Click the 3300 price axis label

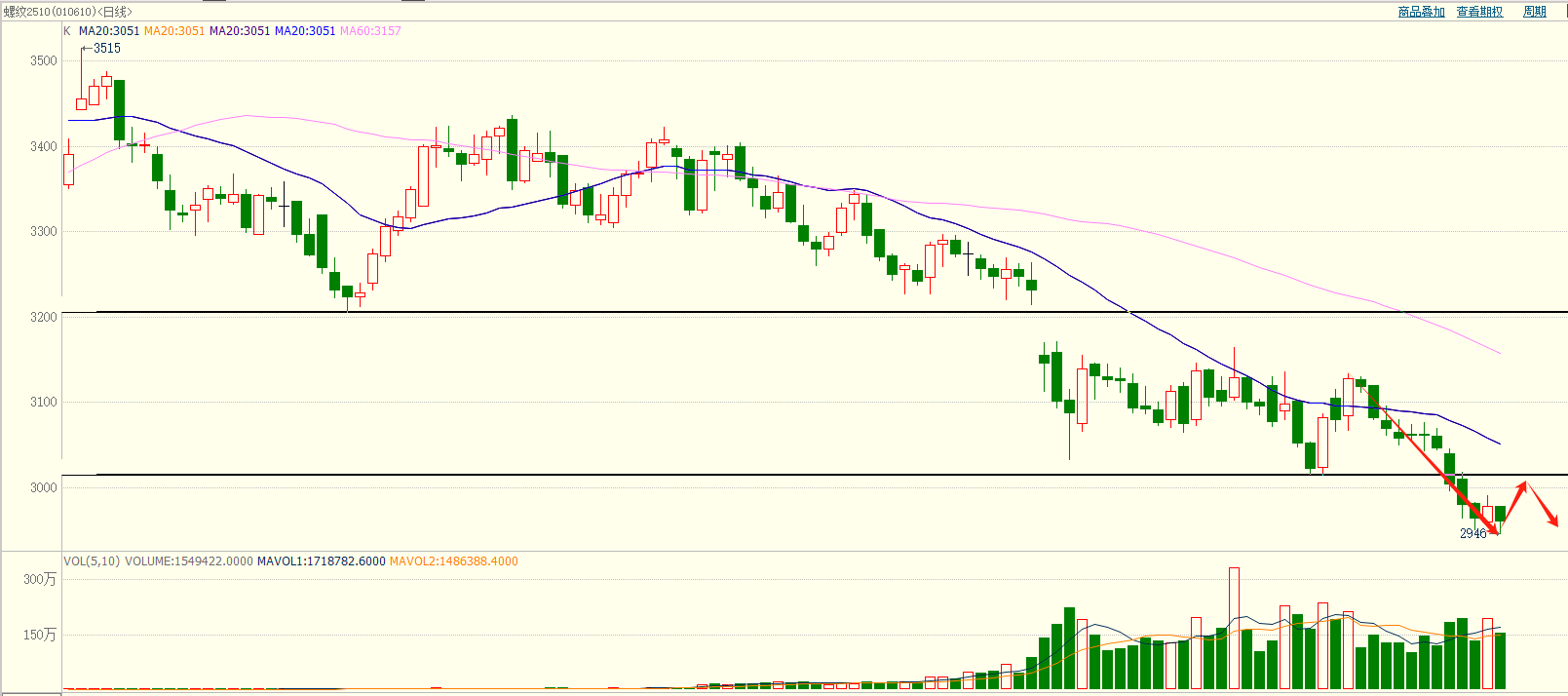pyautogui.click(x=44, y=231)
